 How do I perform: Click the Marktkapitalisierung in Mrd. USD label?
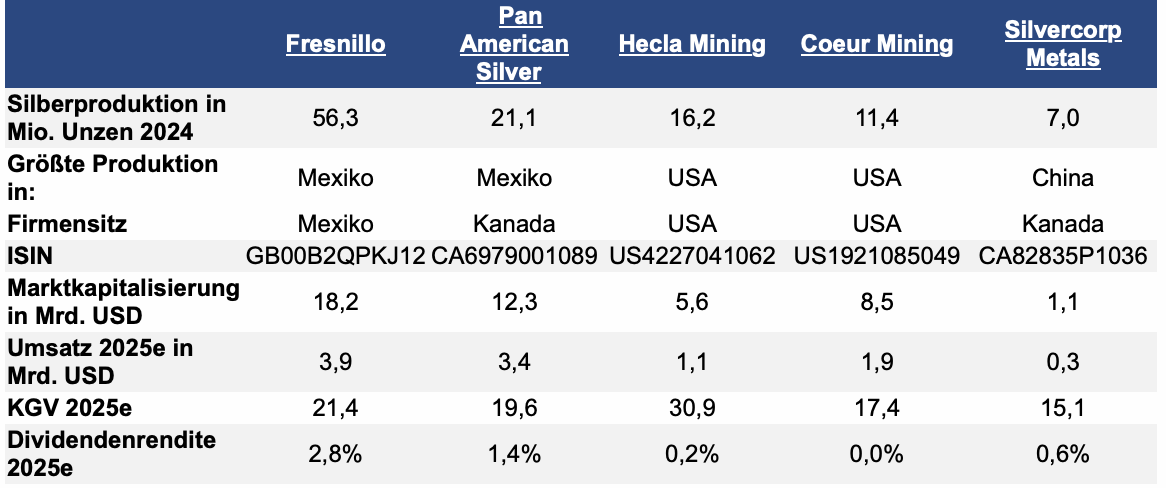(124, 301)
